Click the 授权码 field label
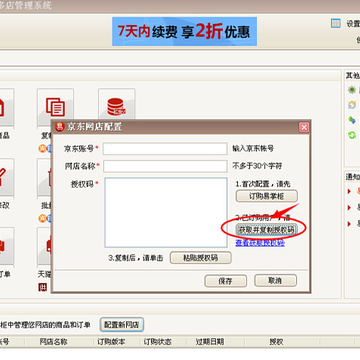 (x=82, y=184)
